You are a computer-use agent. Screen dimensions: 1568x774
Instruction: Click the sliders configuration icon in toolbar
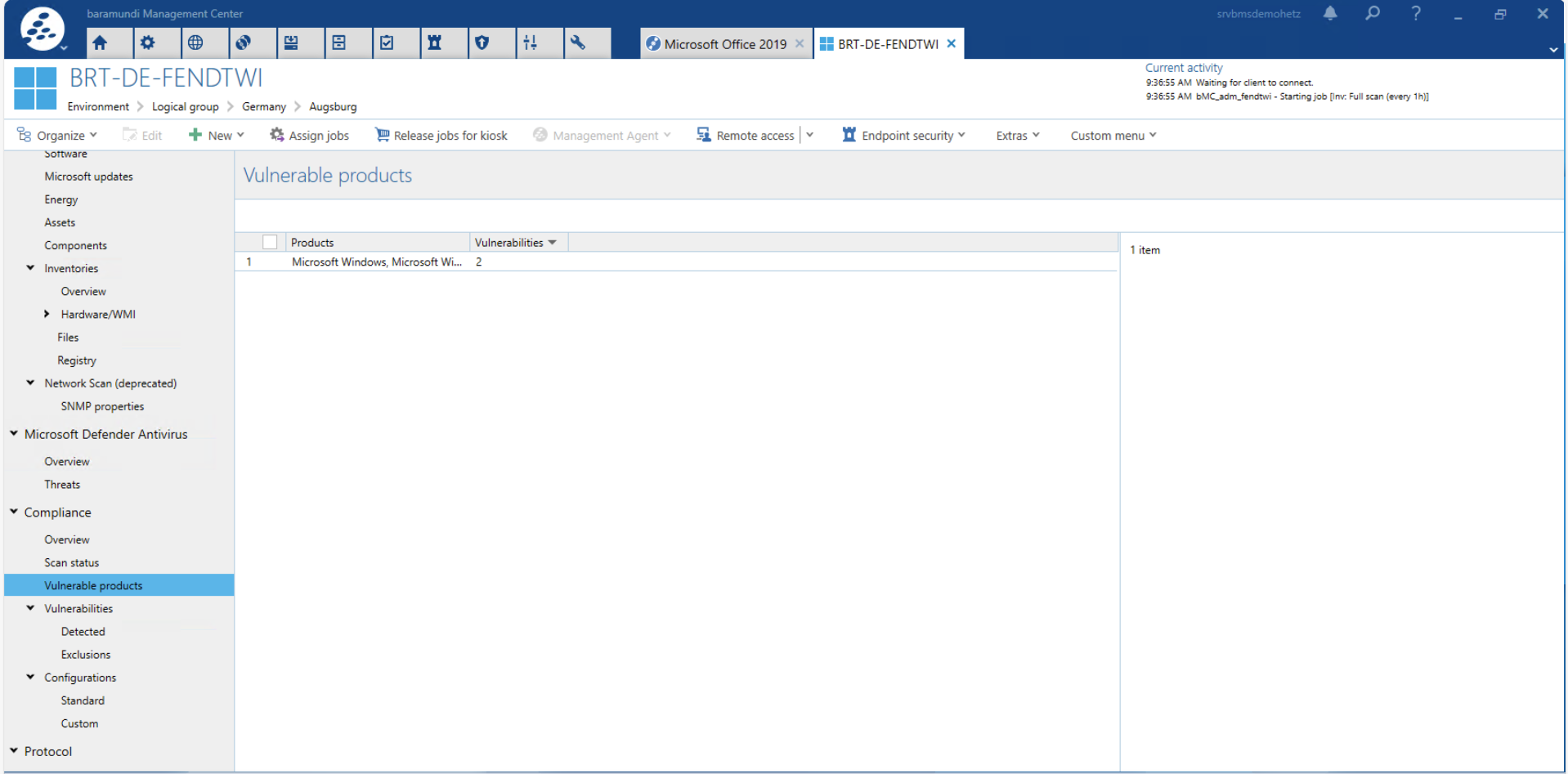[530, 43]
